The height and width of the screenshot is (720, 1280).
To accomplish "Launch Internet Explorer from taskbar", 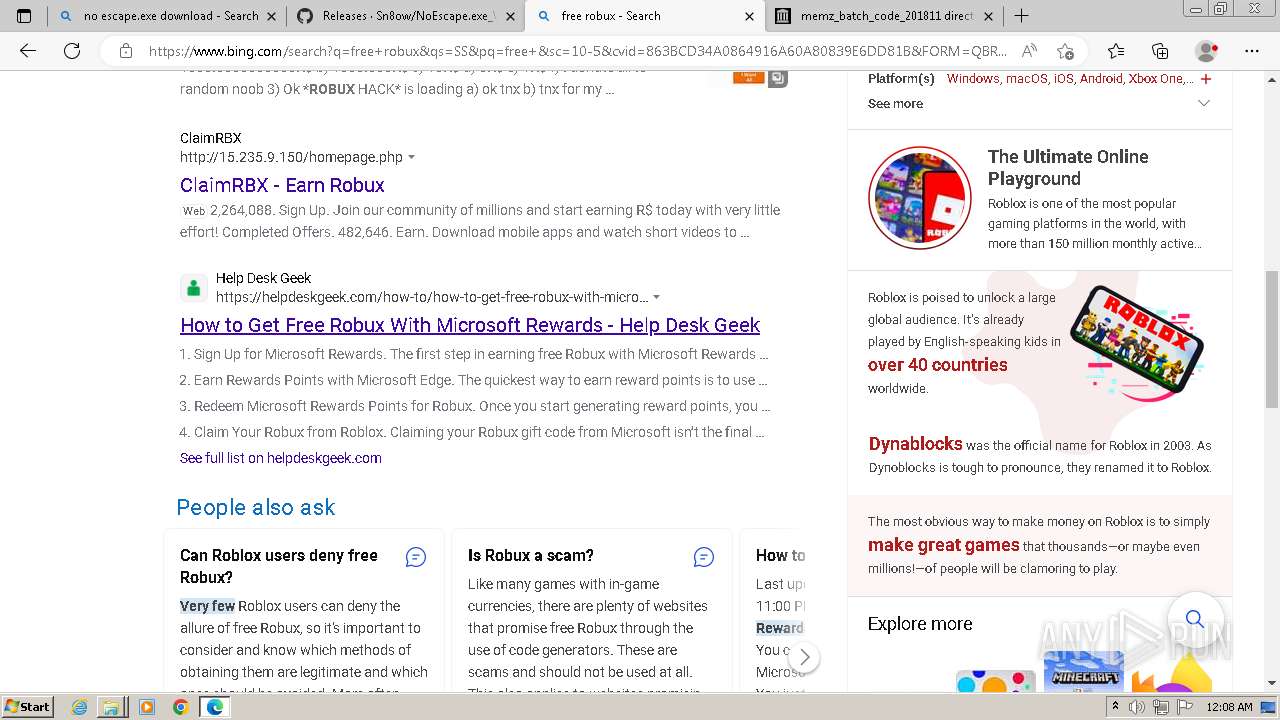I will [80, 707].
